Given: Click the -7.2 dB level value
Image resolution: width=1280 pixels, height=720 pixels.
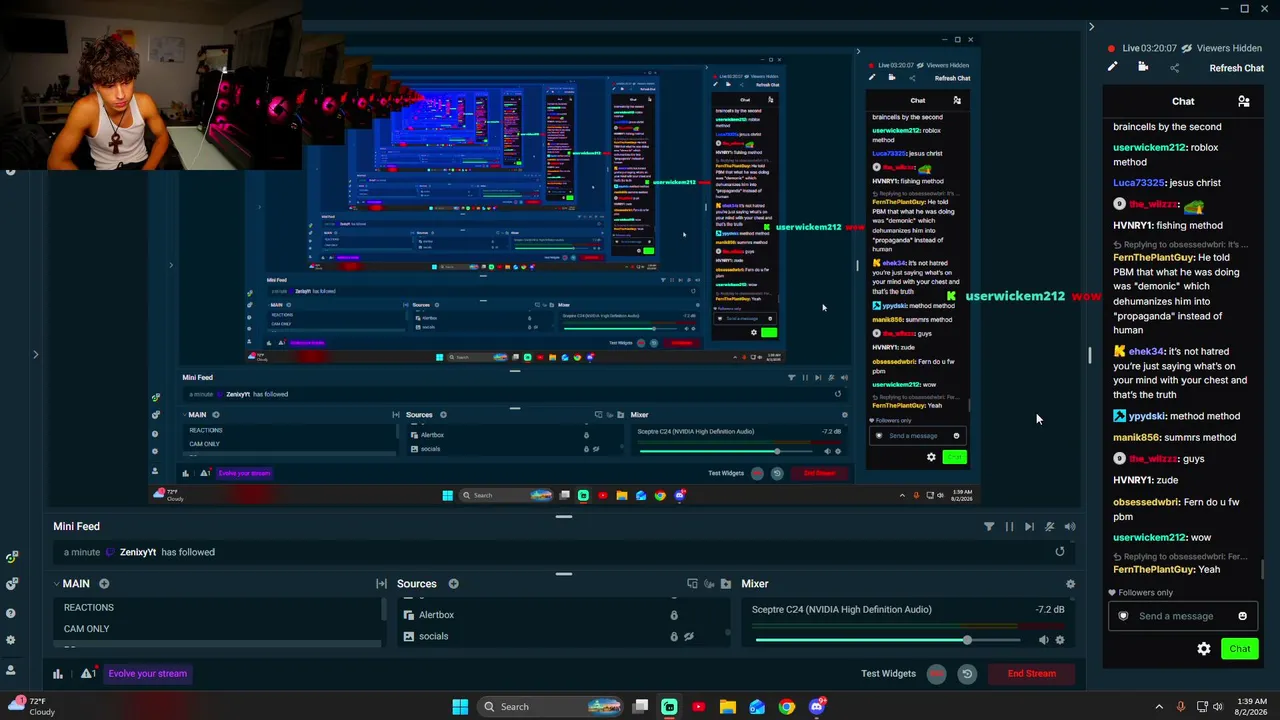Looking at the screenshot, I should pyautogui.click(x=1050, y=609).
